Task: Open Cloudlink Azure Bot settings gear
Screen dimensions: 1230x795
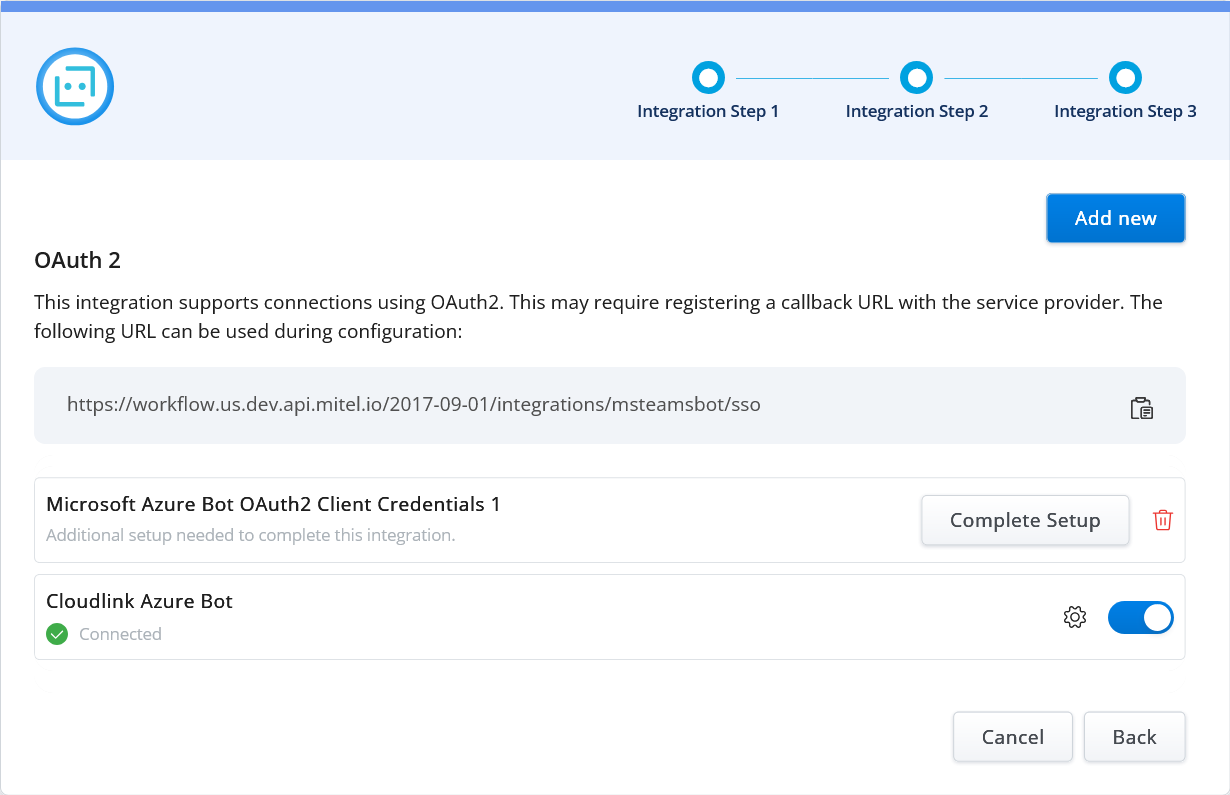Action: coord(1075,618)
